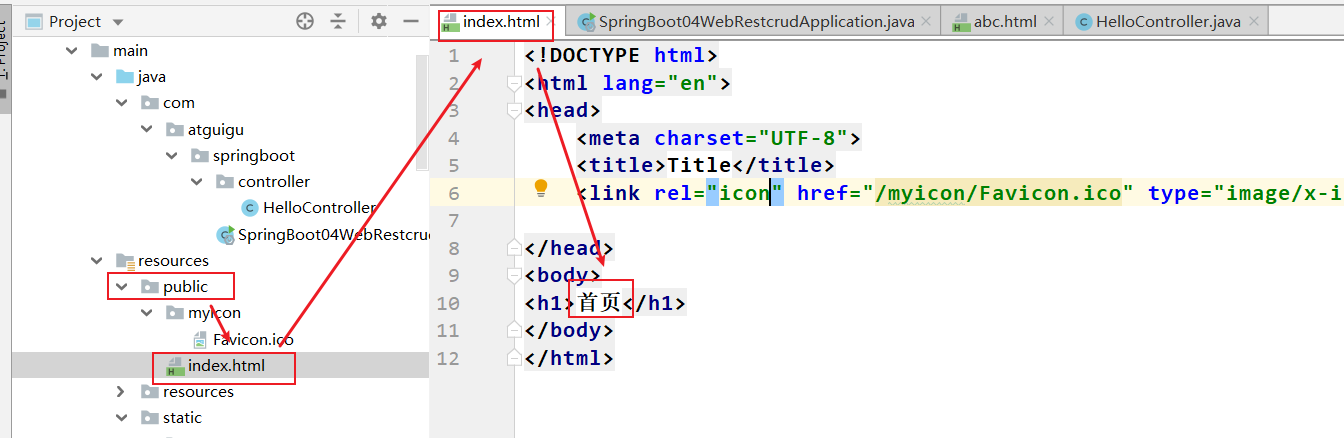
Task: Click the HelloController class icon in tree
Action: [x=250, y=208]
